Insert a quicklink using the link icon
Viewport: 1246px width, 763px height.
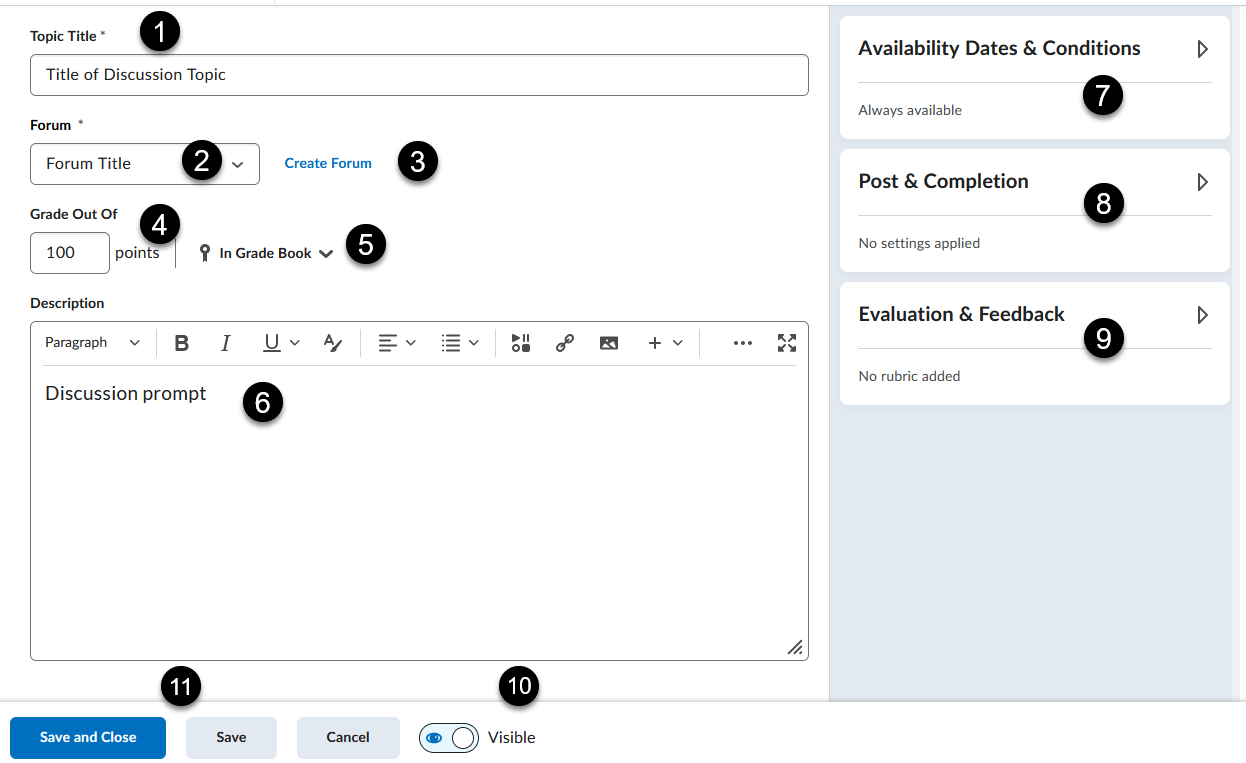(x=565, y=343)
